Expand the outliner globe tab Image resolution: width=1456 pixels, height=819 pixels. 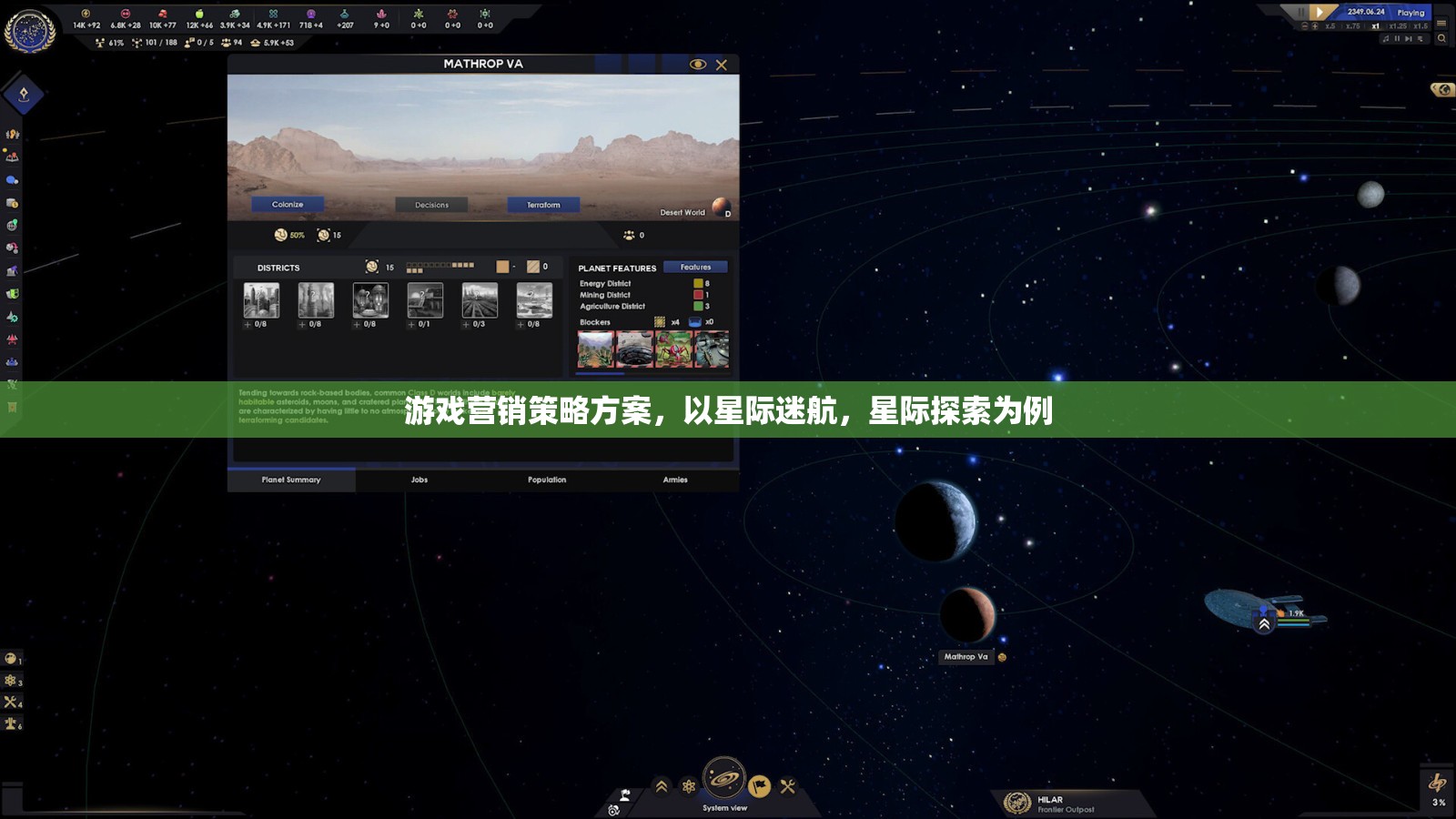click(x=1442, y=89)
